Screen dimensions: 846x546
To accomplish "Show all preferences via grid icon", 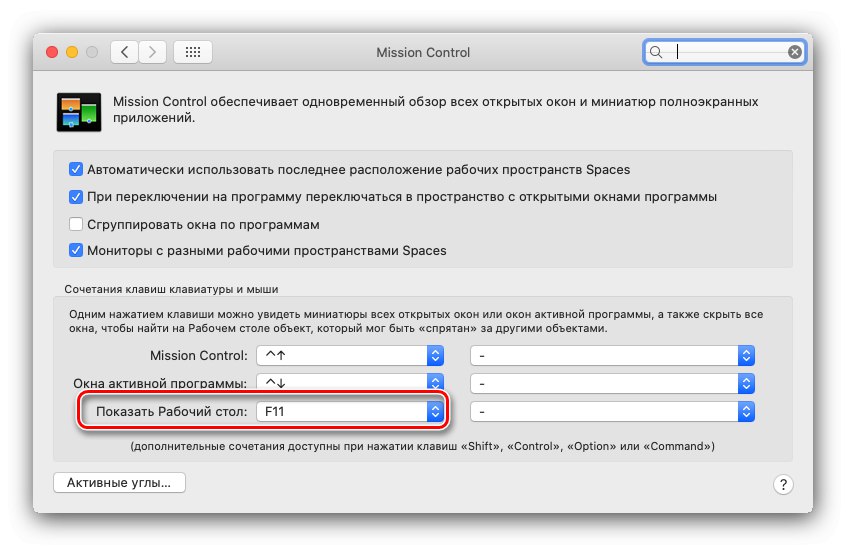I will (193, 52).
